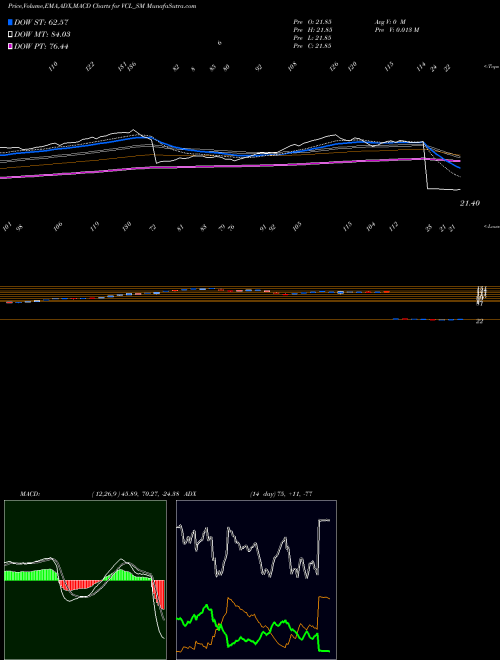Viewport: 500px width, 660px height.
Task: Click the '108' top price label
Action: coord(293,66)
